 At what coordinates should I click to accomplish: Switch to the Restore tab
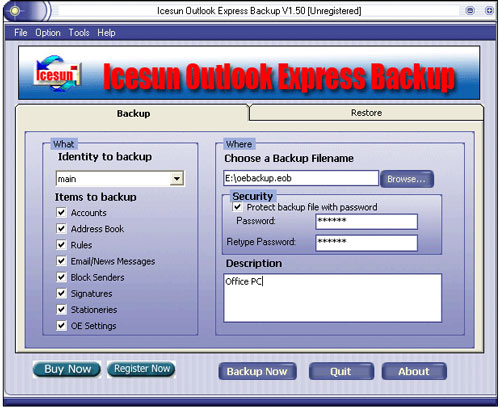[366, 113]
